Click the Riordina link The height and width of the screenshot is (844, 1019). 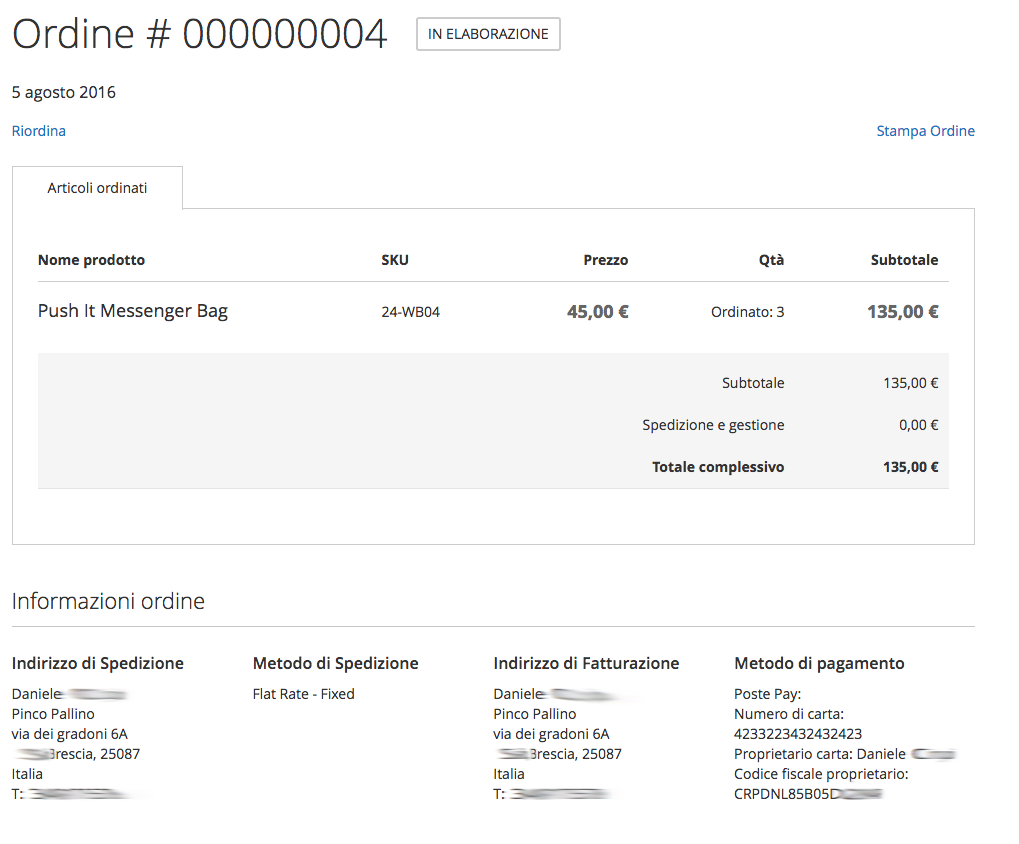click(x=38, y=131)
